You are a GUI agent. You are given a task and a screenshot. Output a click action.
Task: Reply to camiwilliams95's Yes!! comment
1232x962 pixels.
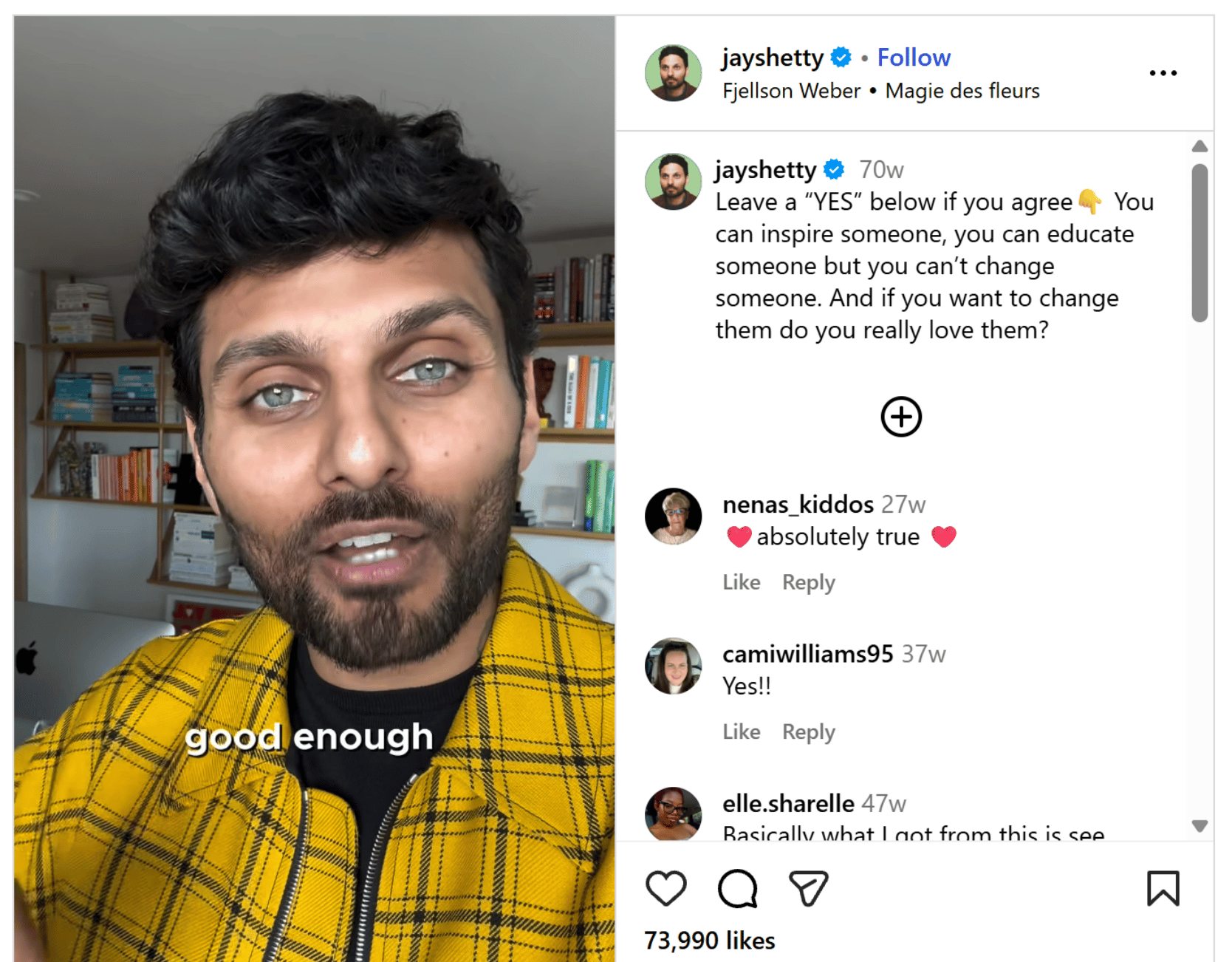808,731
